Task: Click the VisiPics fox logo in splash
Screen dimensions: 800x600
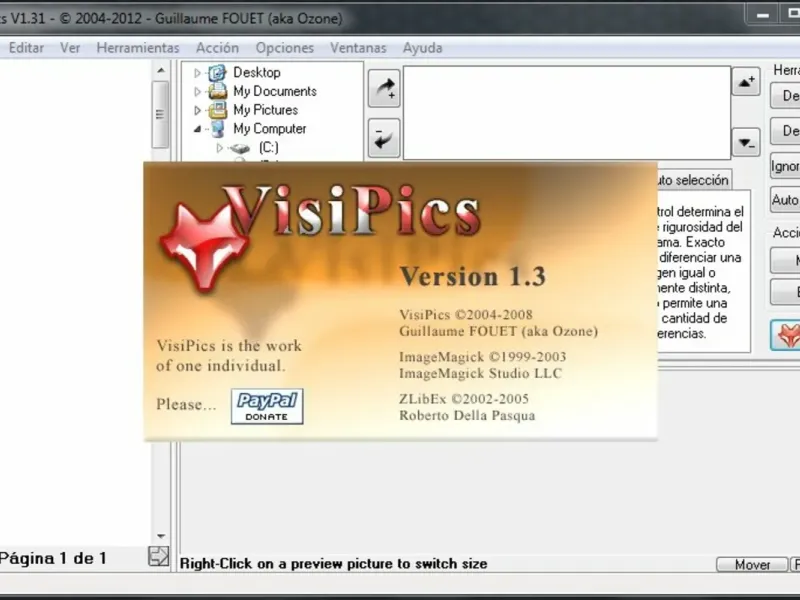Action: pyautogui.click(x=205, y=246)
